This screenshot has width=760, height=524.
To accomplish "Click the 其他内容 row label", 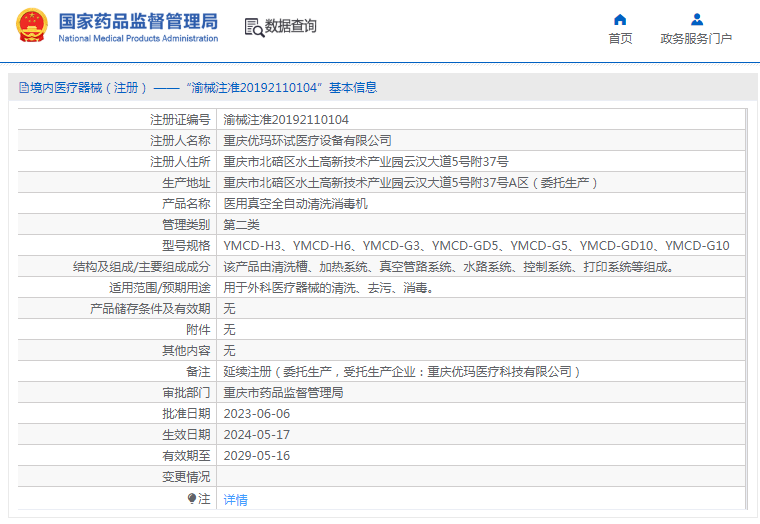I will 186,350.
